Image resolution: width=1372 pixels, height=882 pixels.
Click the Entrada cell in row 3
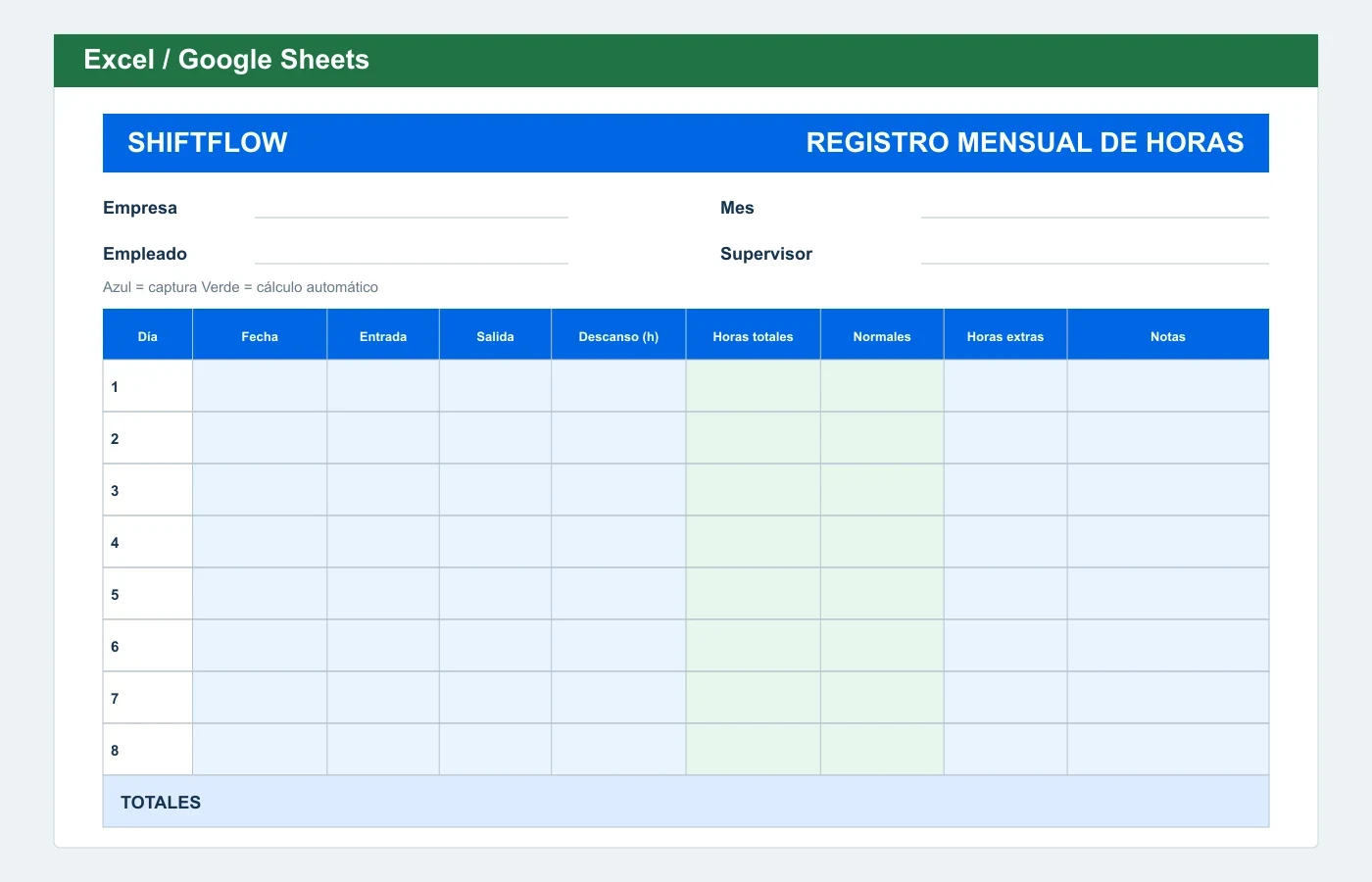pyautogui.click(x=383, y=490)
